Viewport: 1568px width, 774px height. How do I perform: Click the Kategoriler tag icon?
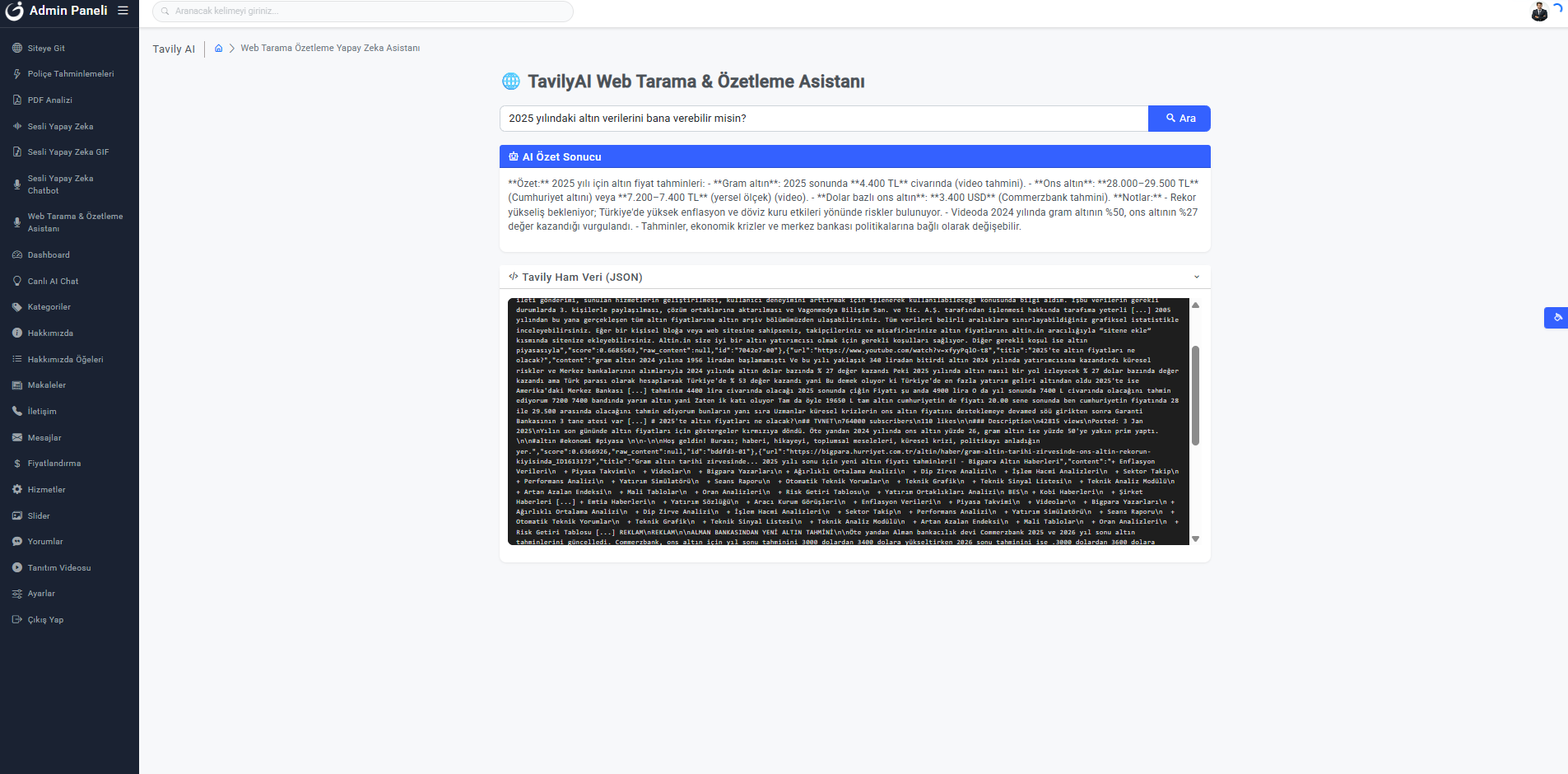17,307
